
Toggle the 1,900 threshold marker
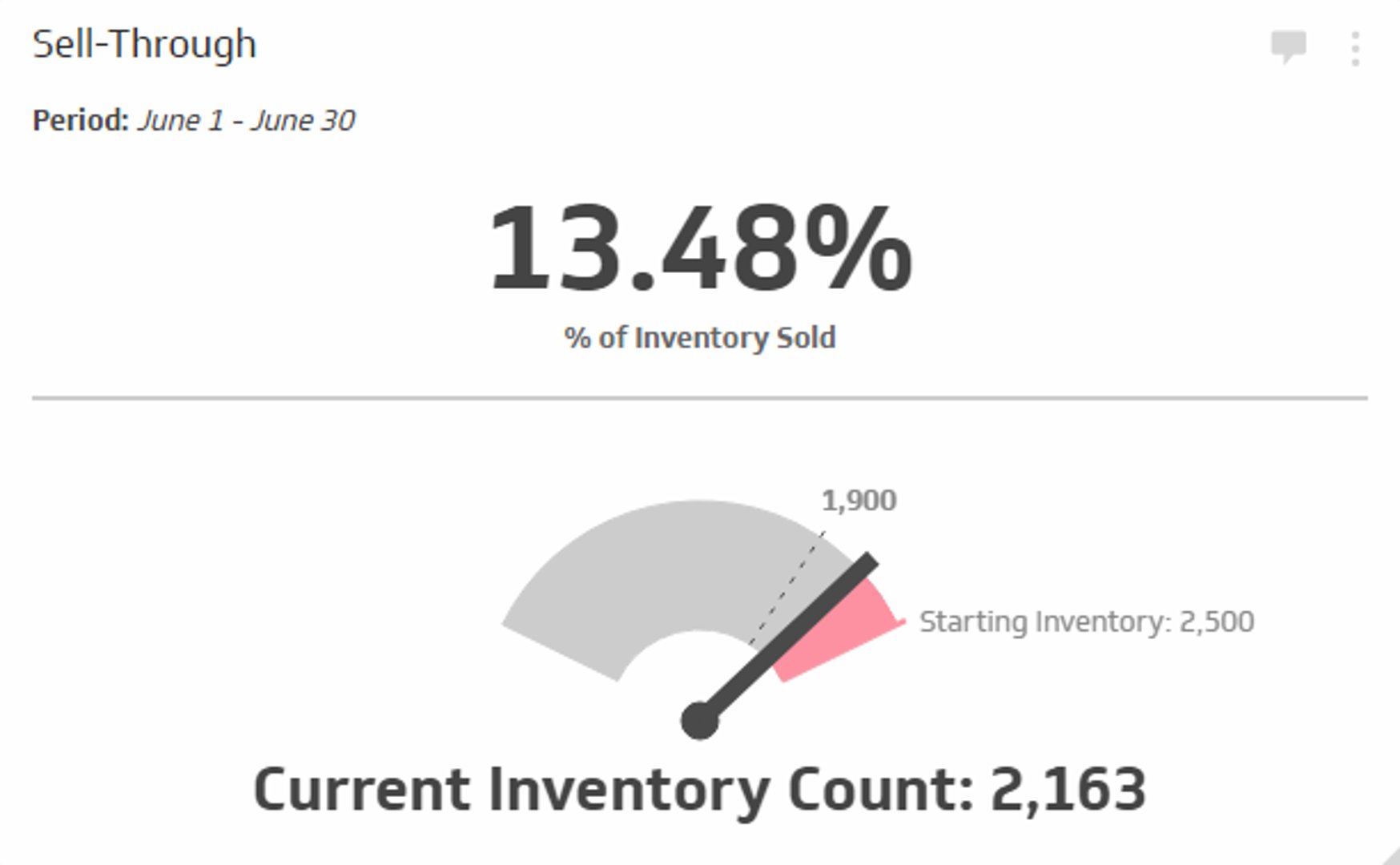pyautogui.click(x=859, y=501)
